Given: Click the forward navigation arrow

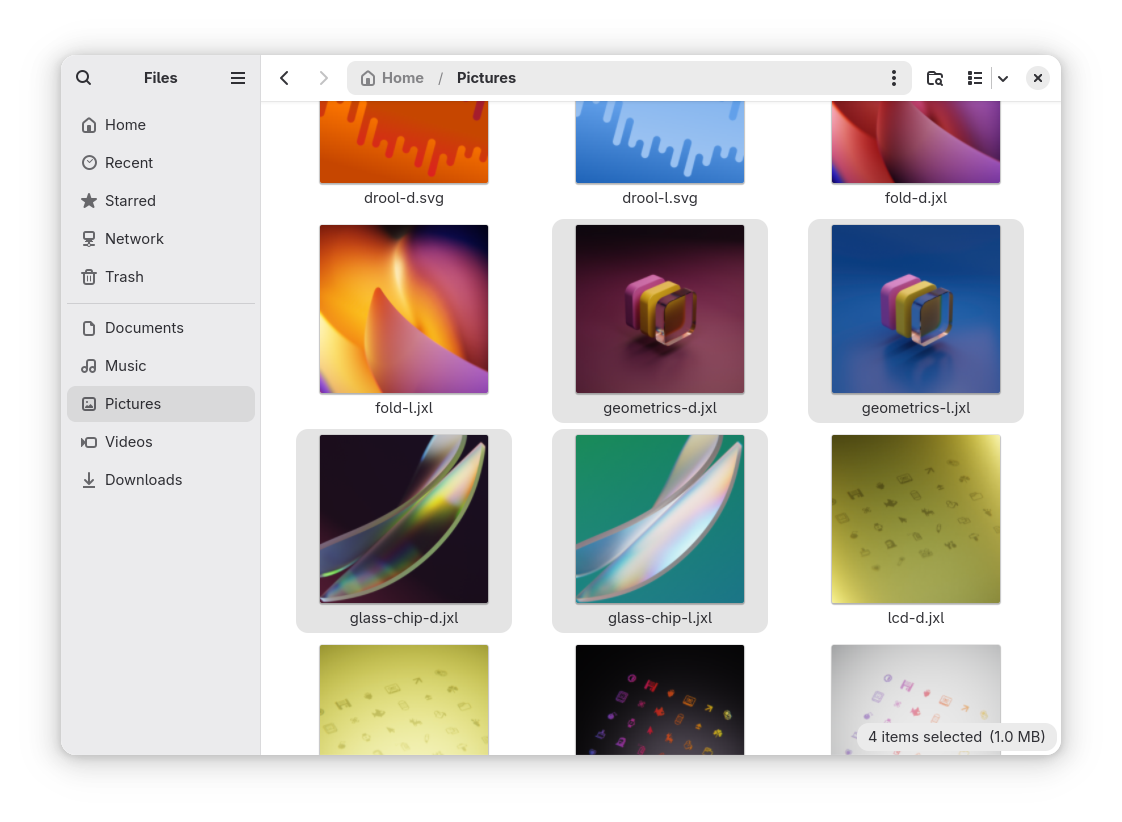Looking at the screenshot, I should click(323, 78).
